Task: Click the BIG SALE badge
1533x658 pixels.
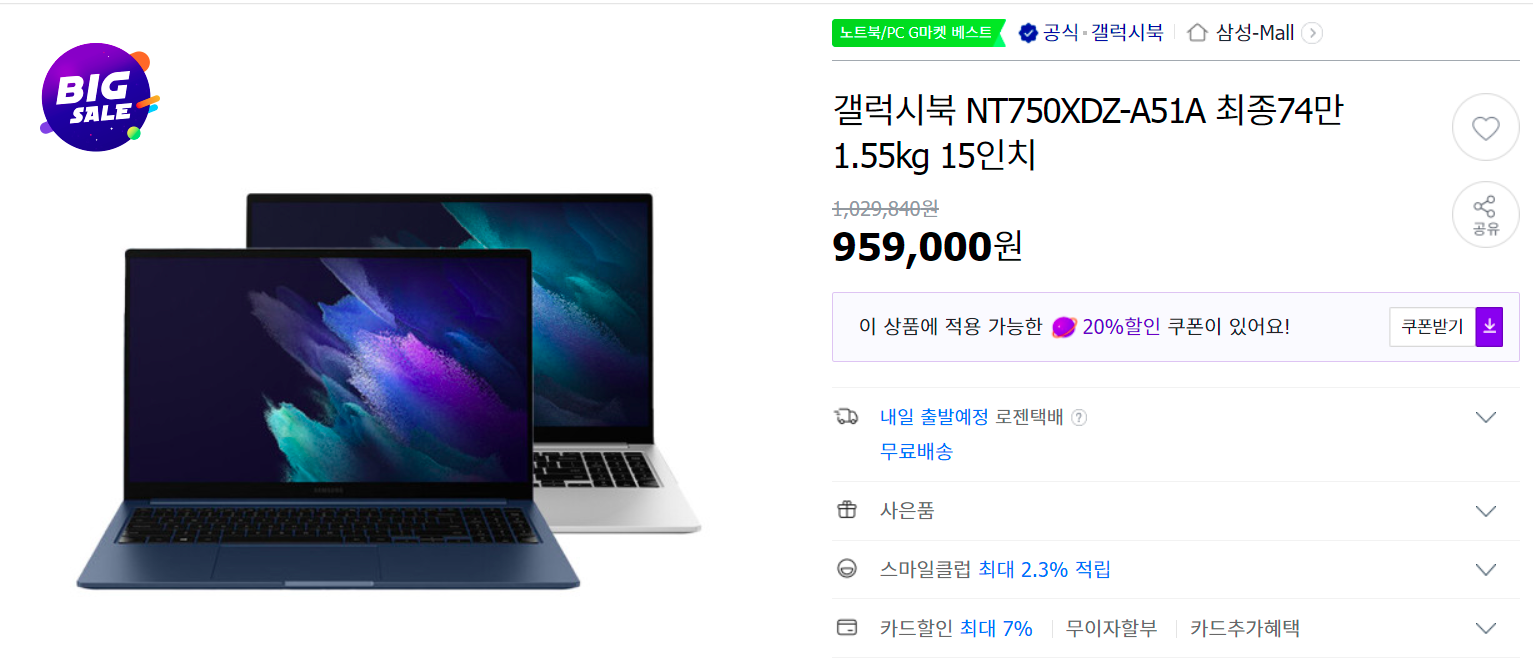Action: point(97,98)
